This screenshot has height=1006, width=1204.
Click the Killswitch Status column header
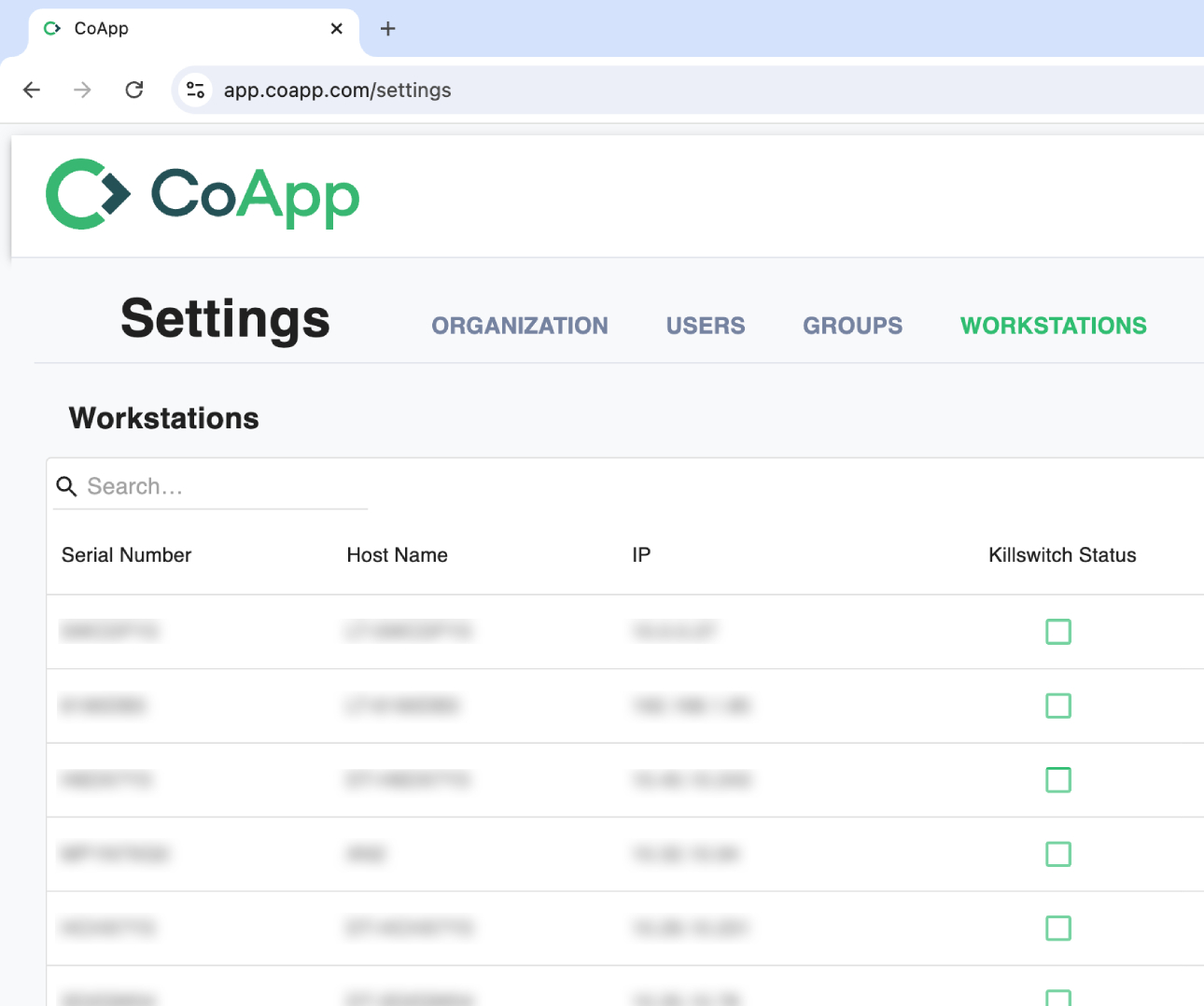pyautogui.click(x=1062, y=555)
